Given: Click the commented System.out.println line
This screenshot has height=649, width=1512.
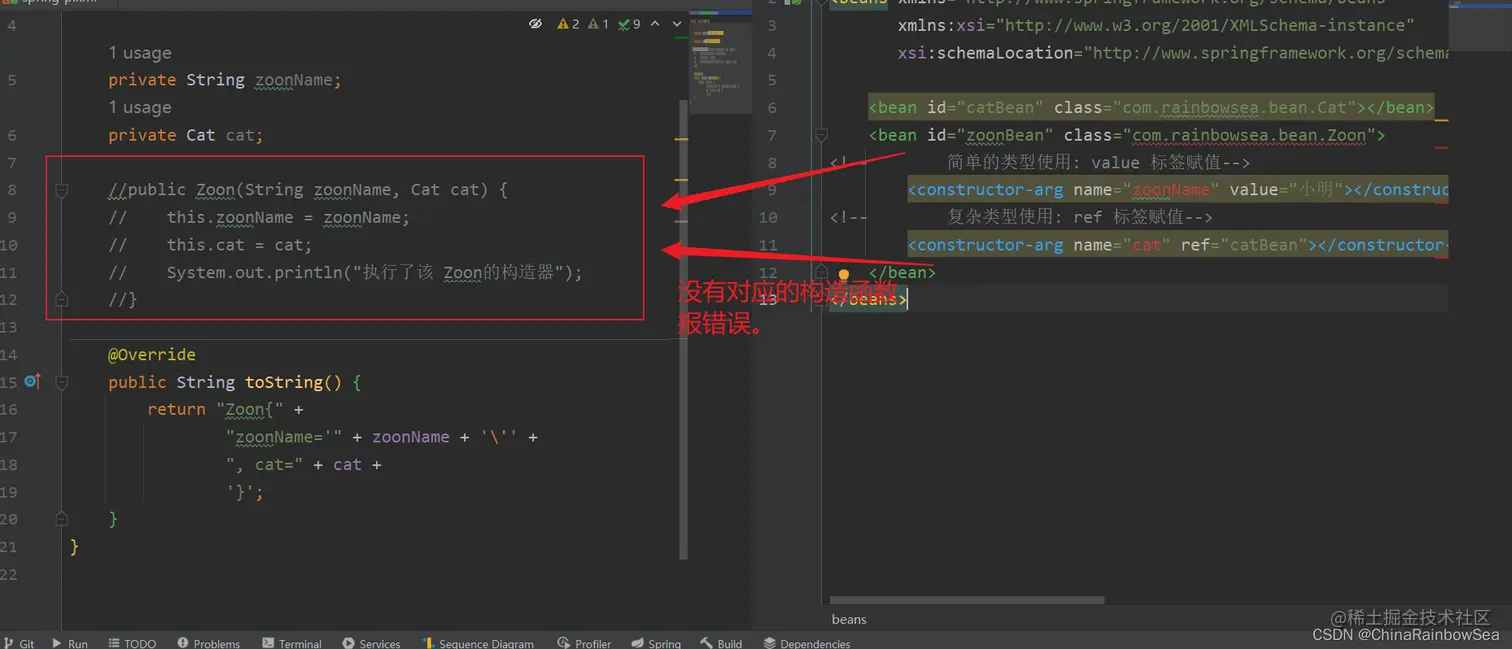Looking at the screenshot, I should 345,272.
